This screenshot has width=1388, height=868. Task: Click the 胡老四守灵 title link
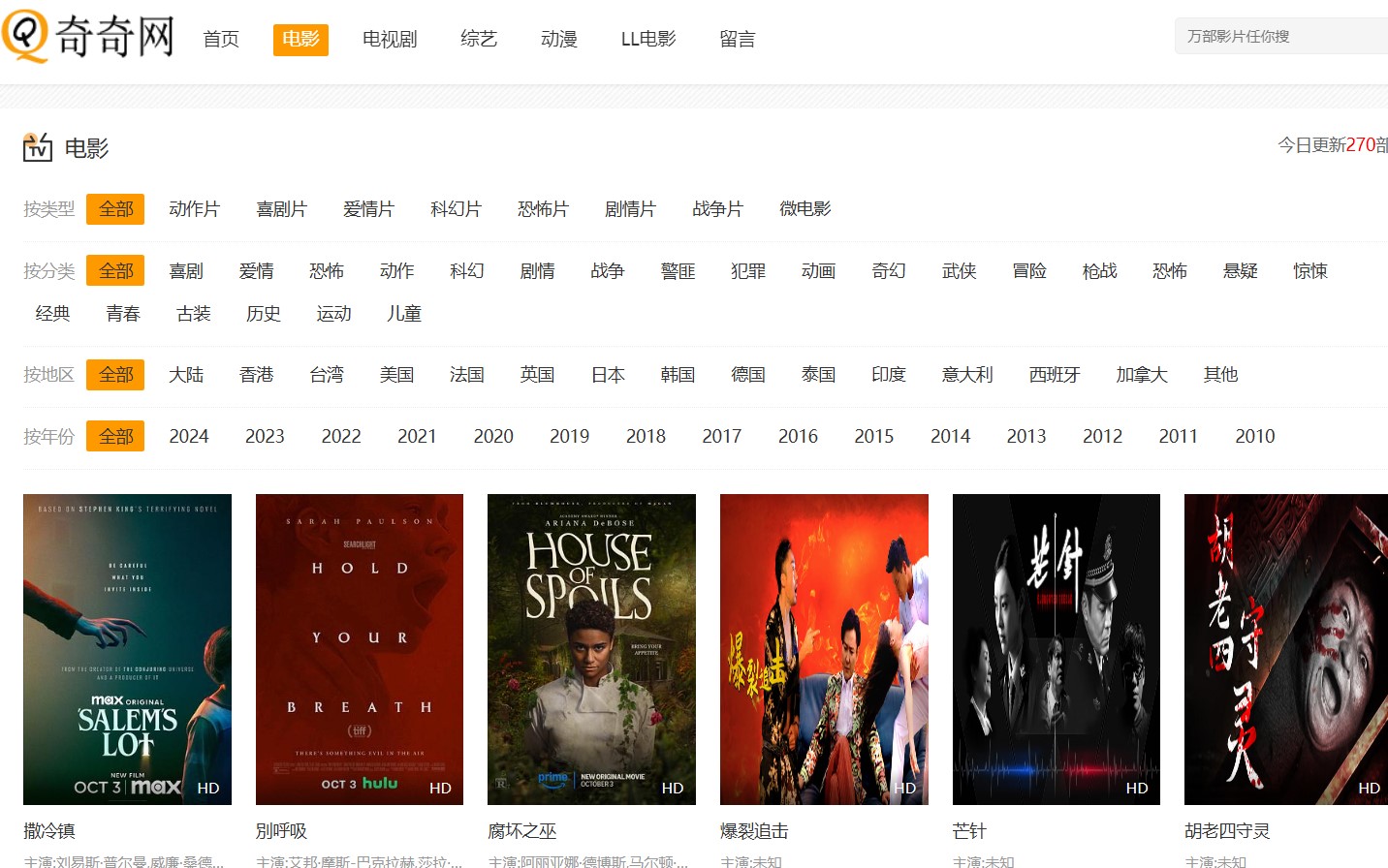(x=1227, y=831)
